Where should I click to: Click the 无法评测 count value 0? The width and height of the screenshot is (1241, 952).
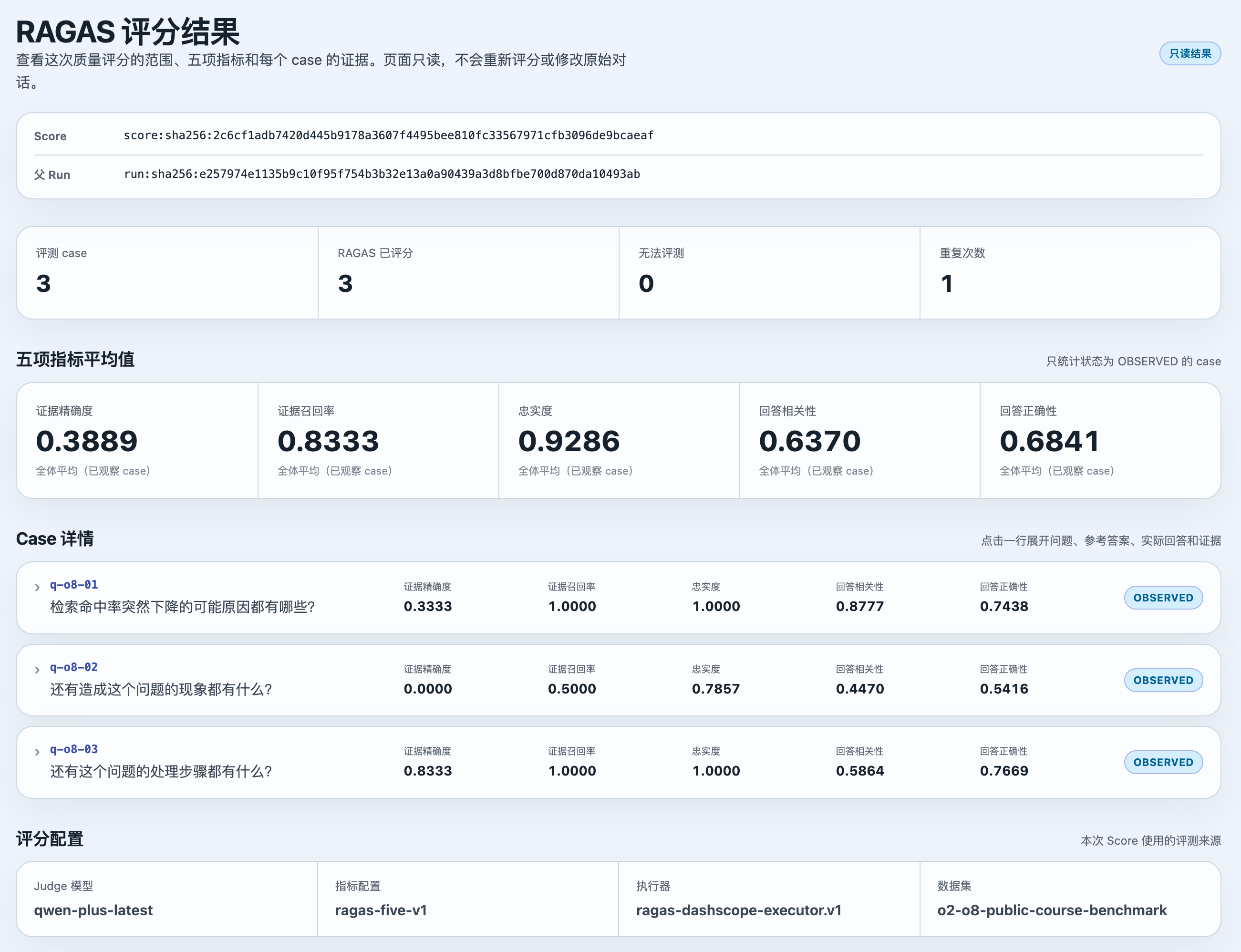pos(646,283)
